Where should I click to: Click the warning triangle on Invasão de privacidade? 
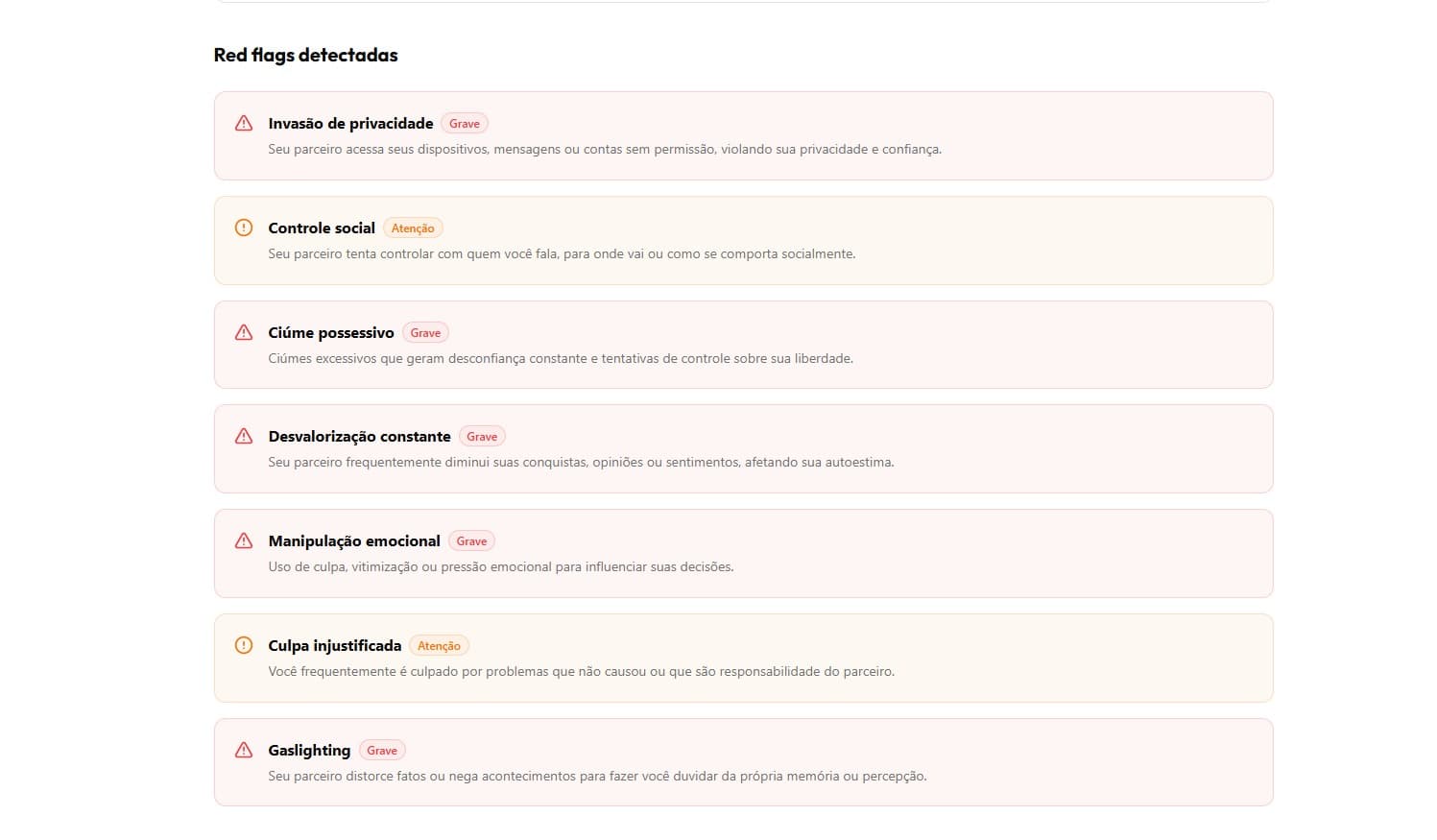click(243, 123)
